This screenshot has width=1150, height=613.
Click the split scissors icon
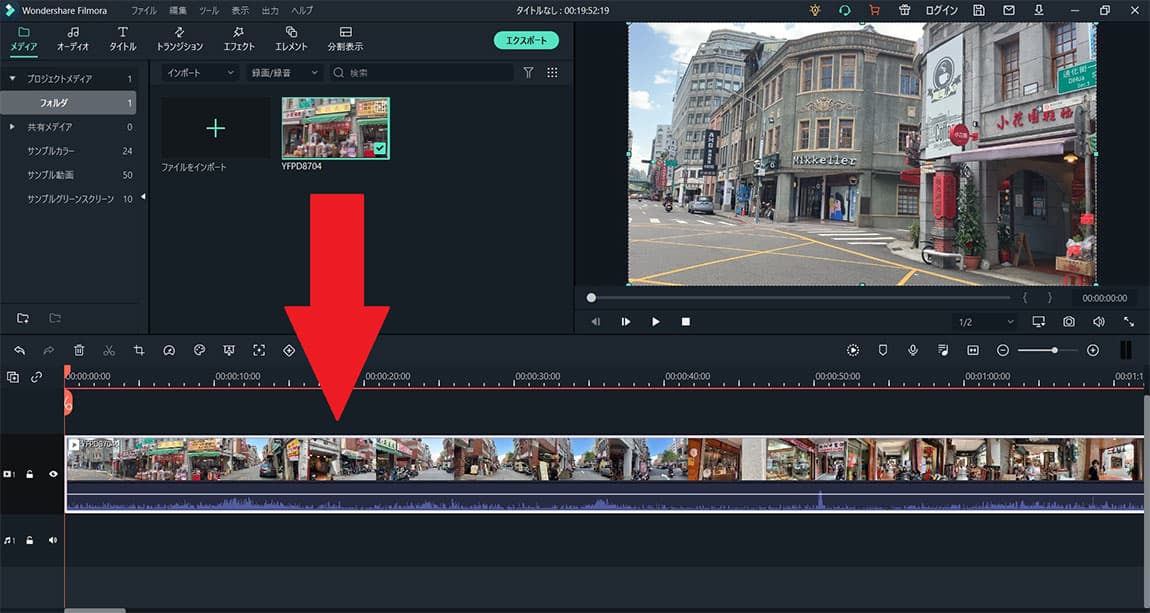109,350
